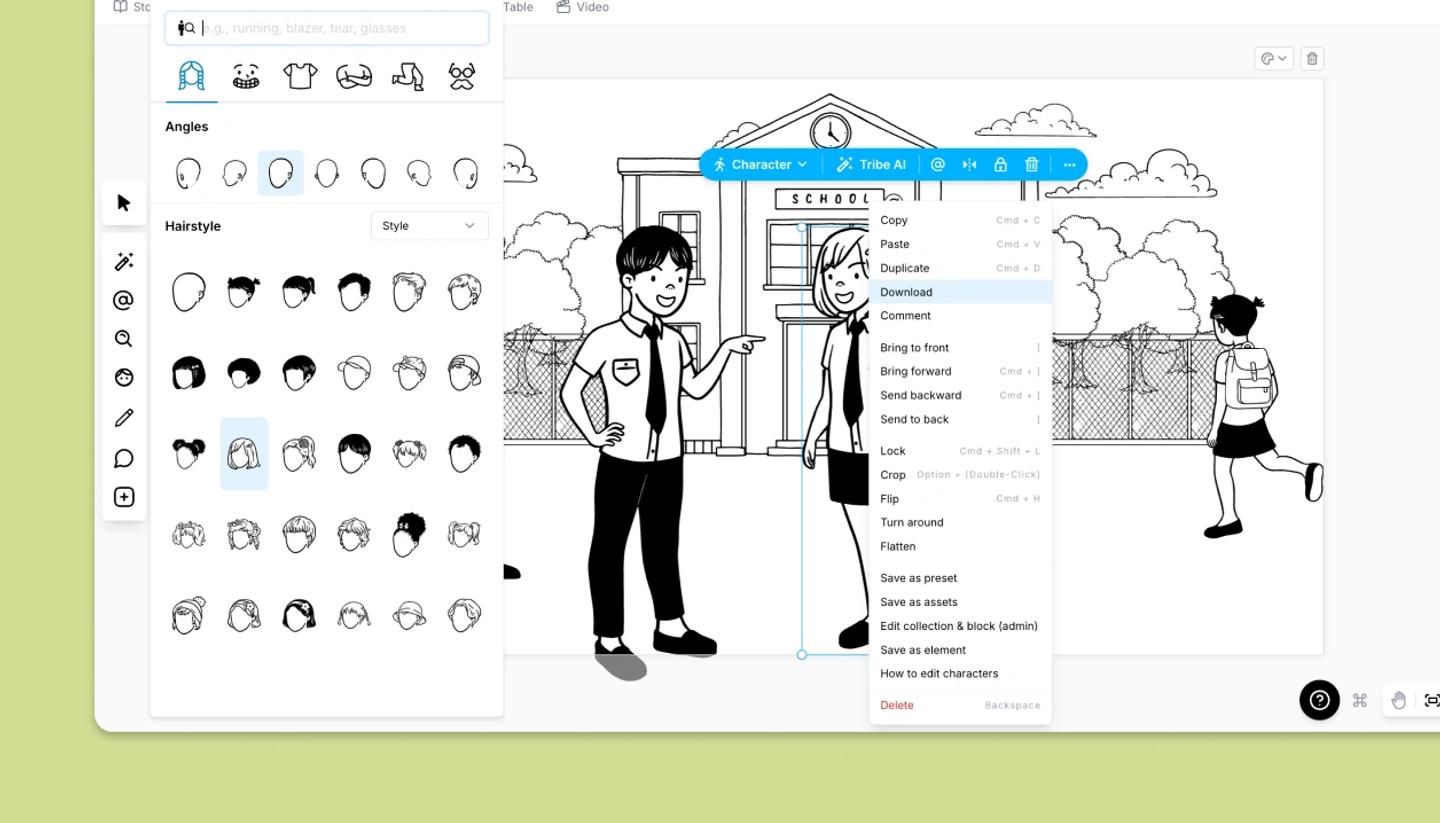Open the face character tool
1440x823 pixels.
pyautogui.click(x=124, y=378)
